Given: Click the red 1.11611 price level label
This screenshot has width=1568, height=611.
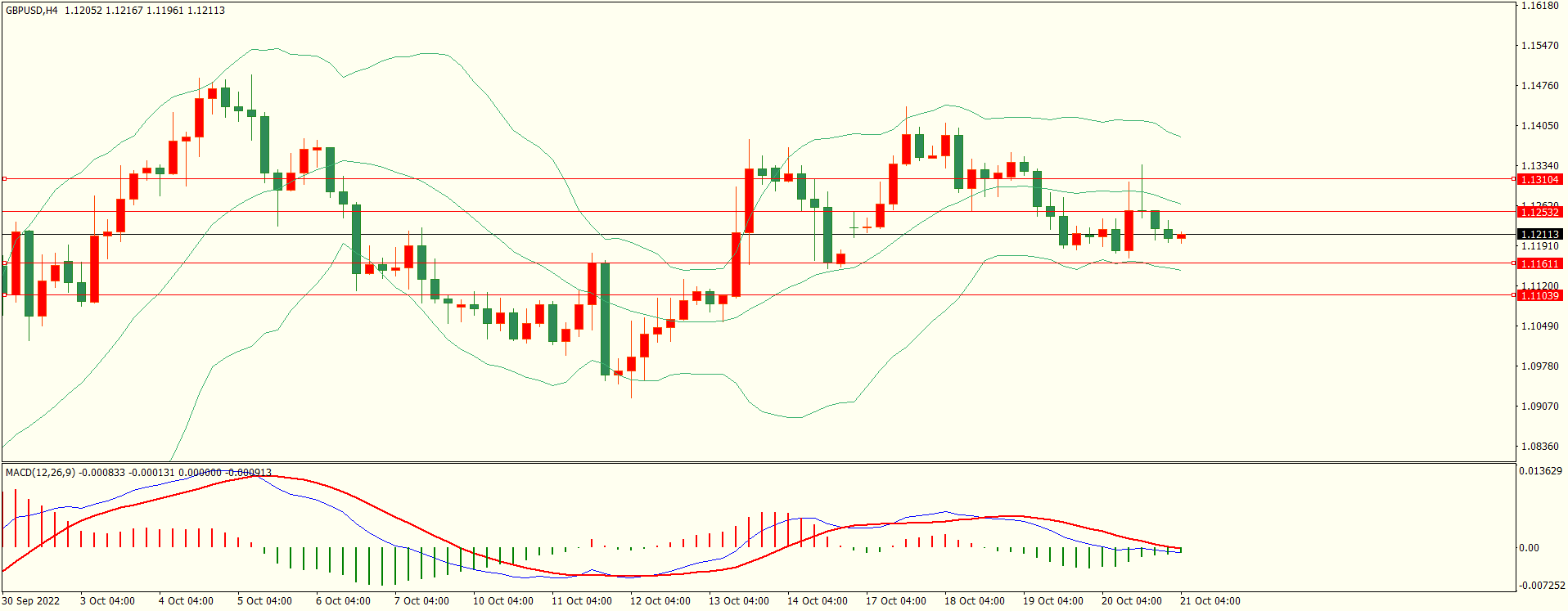Looking at the screenshot, I should [1539, 263].
